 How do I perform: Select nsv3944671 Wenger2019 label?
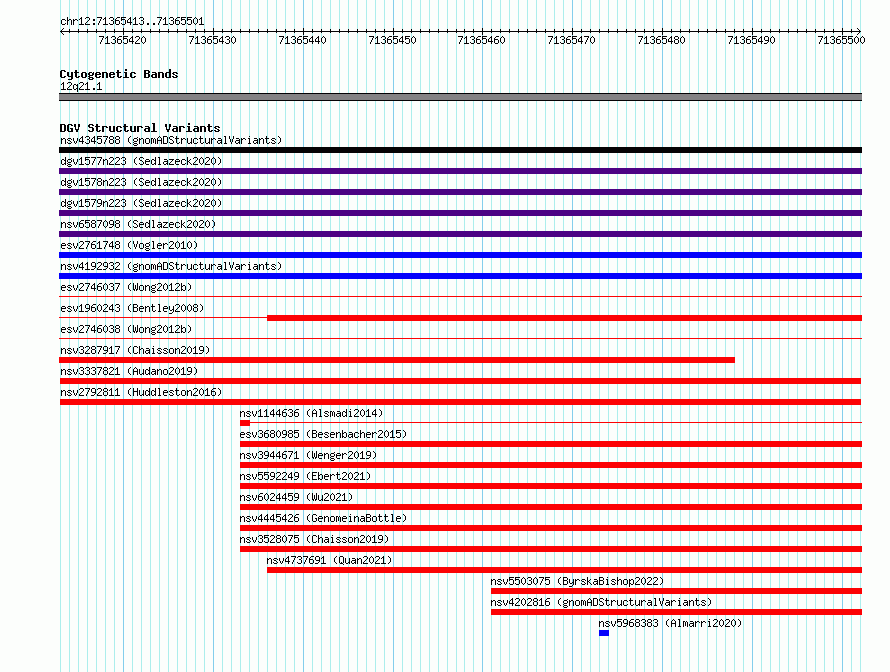[308, 455]
